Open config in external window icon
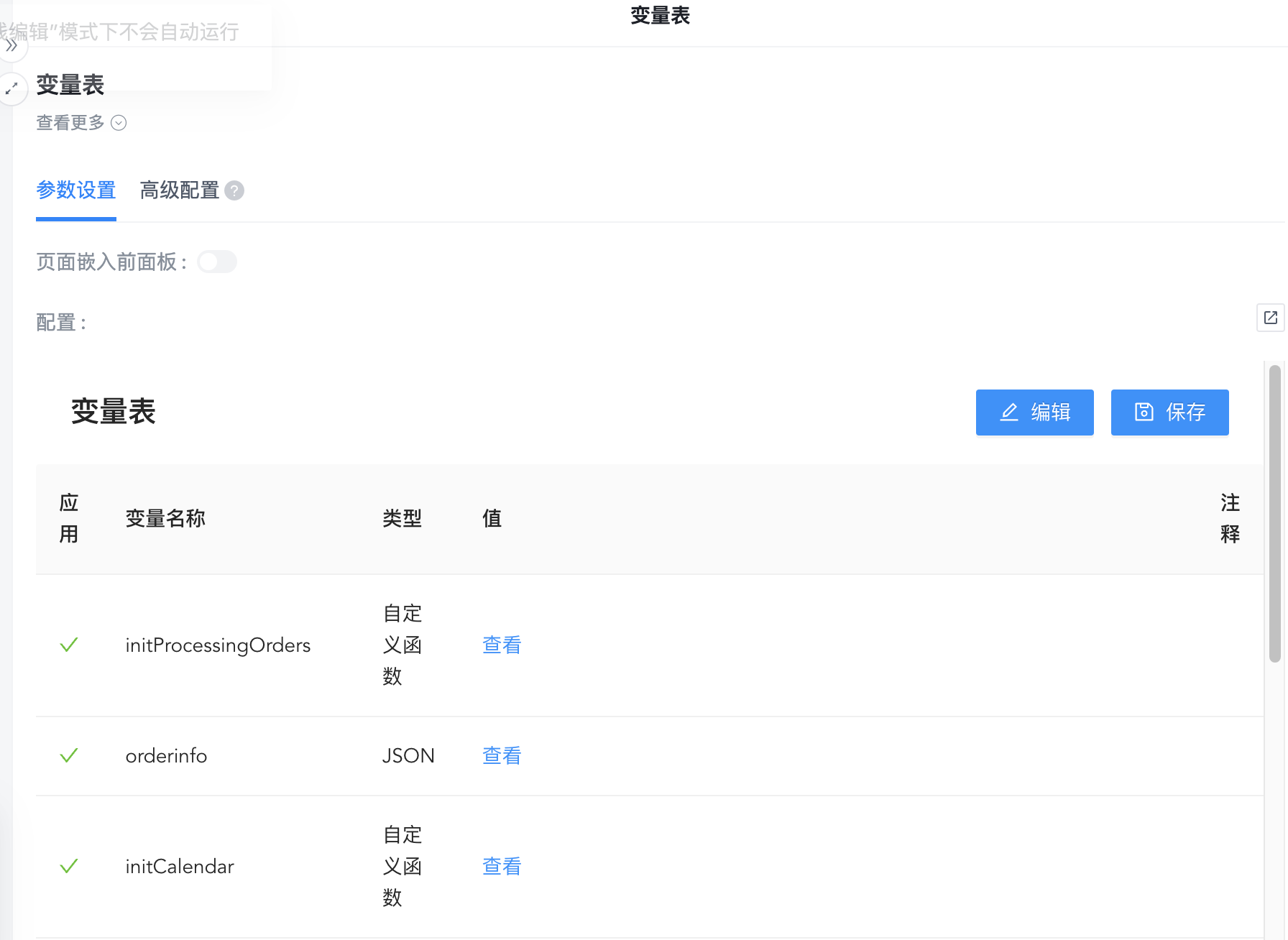The height and width of the screenshot is (940, 1288). [x=1270, y=318]
